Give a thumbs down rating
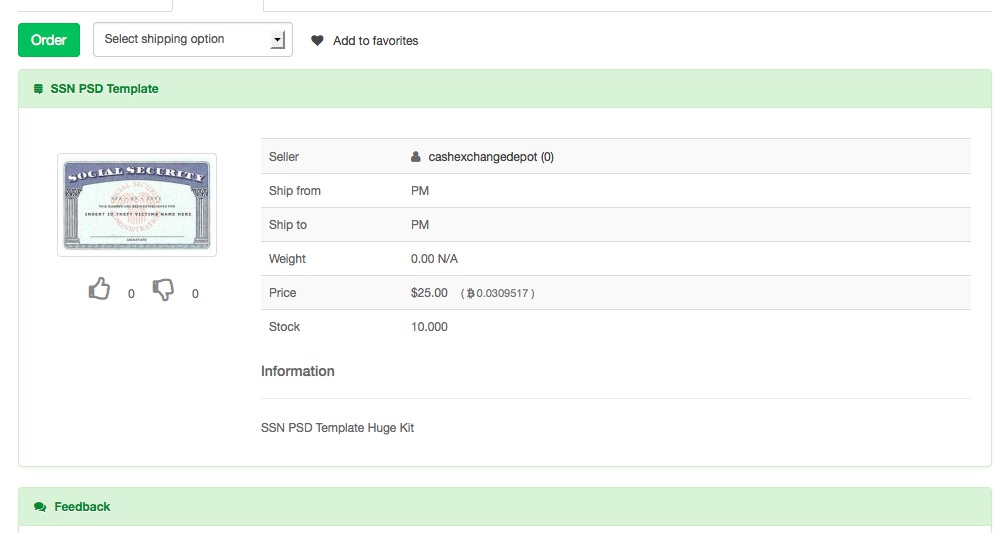The width and height of the screenshot is (1007, 533). click(163, 290)
